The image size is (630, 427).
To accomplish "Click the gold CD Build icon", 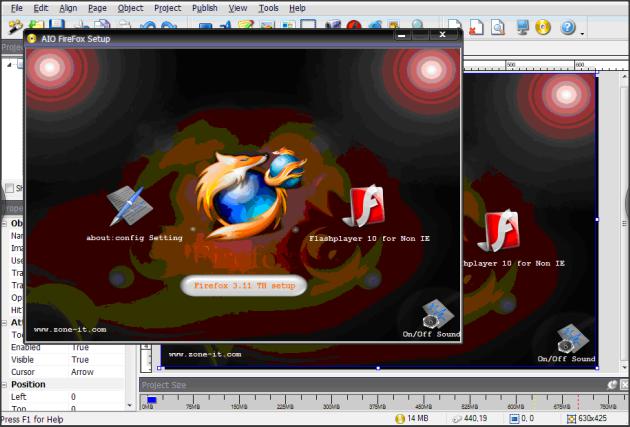I will 543,27.
